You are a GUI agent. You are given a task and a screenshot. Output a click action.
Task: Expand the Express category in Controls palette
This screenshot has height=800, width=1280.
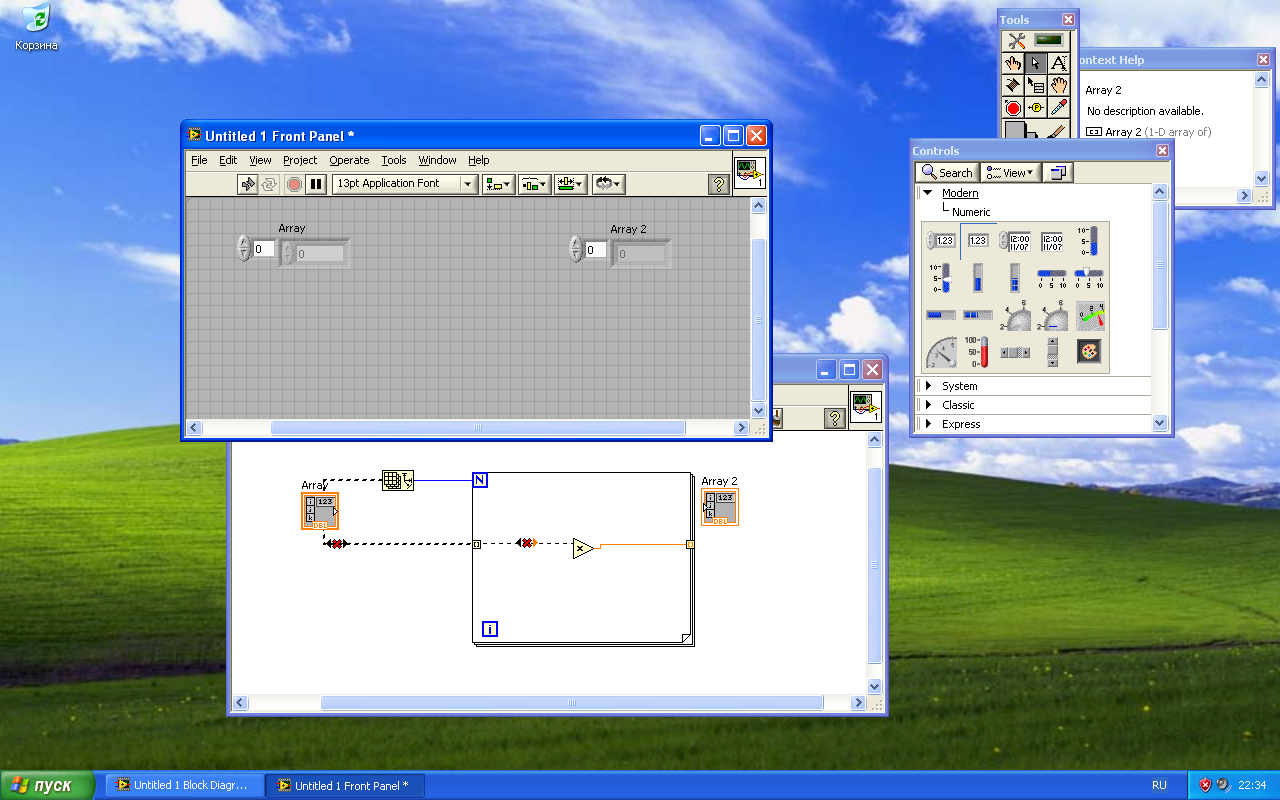click(x=927, y=424)
